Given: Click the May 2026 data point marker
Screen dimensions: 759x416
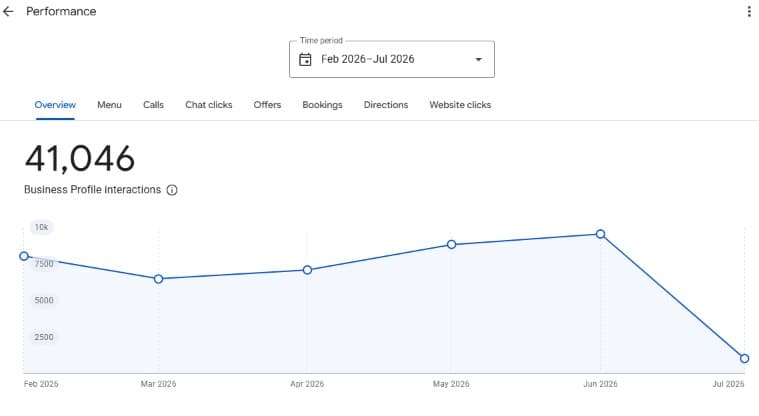Looking at the screenshot, I should click(452, 245).
